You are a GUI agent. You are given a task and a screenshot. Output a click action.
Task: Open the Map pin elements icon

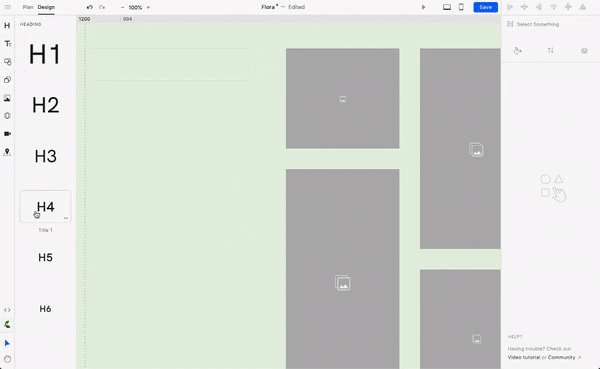point(7,152)
